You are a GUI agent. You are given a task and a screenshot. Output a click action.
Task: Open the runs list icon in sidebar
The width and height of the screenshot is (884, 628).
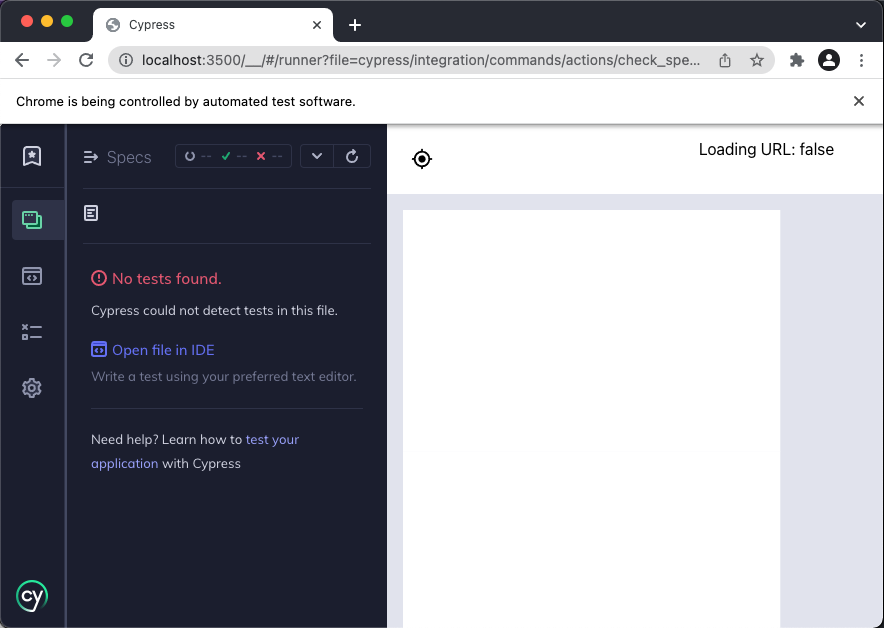point(32,332)
